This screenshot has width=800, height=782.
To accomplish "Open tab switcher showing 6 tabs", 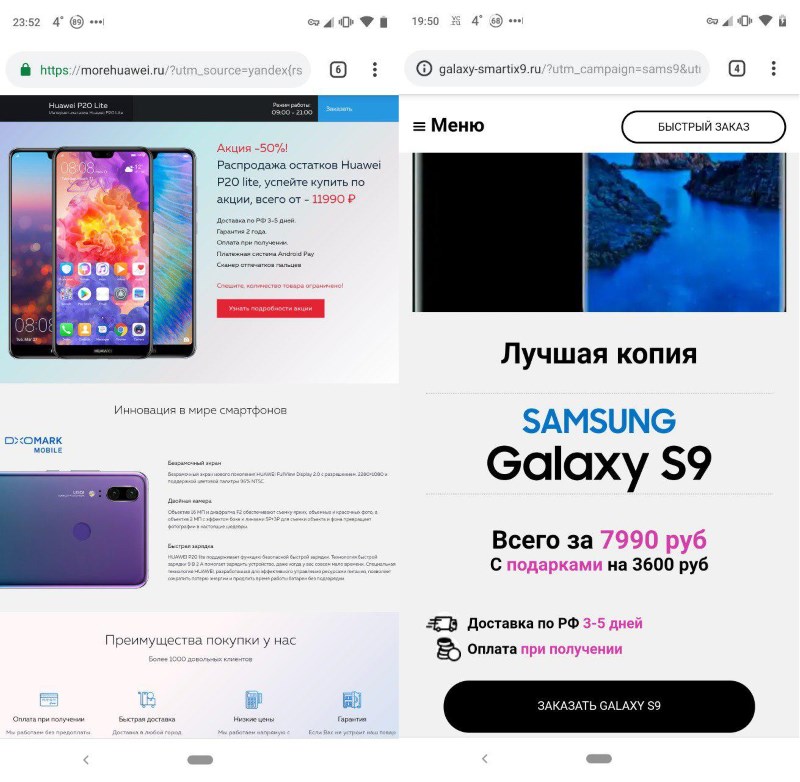I will pos(338,69).
